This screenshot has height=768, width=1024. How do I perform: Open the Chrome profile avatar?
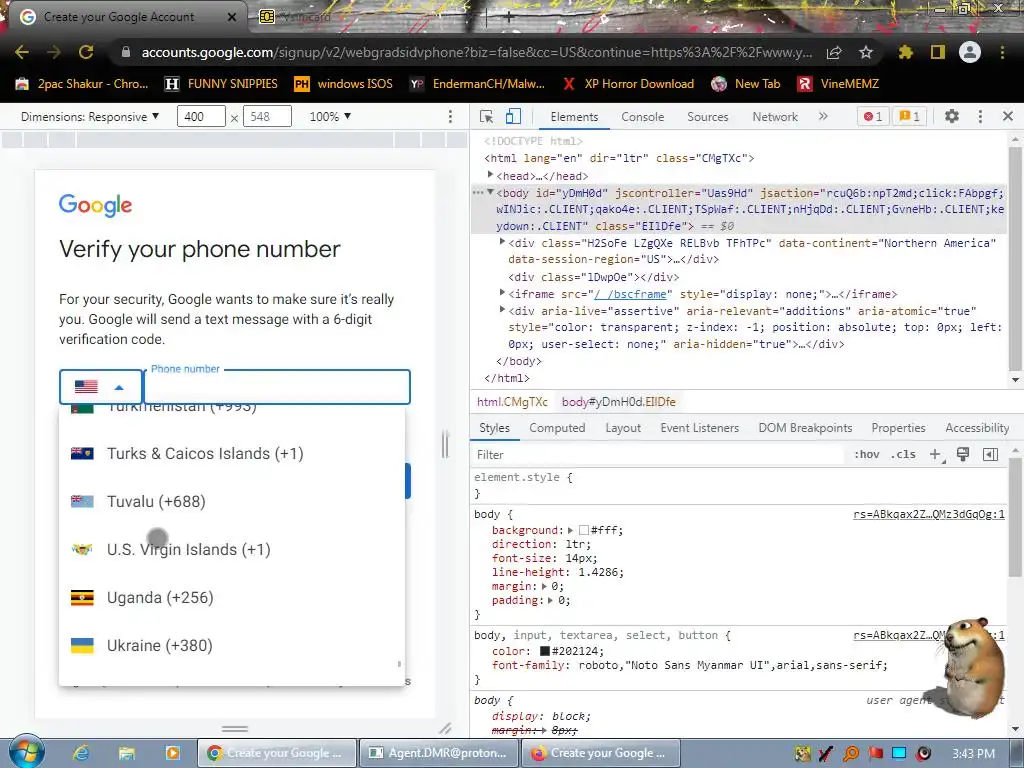970,52
